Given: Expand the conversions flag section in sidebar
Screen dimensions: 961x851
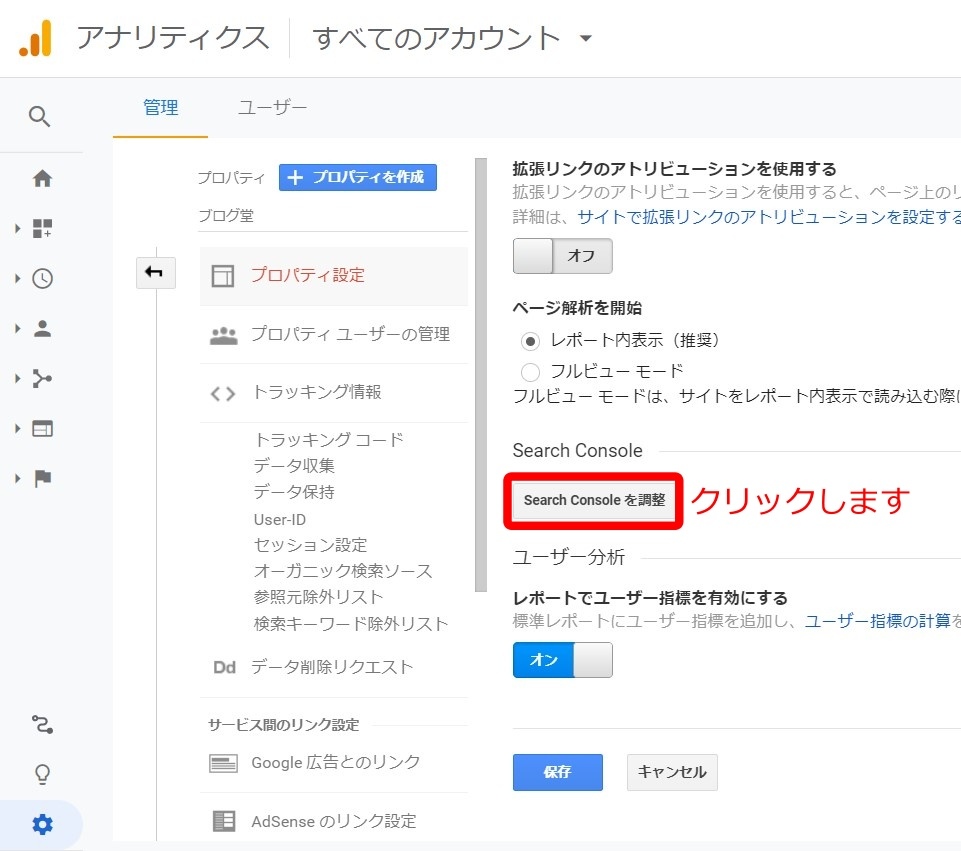Looking at the screenshot, I should pos(41,478).
